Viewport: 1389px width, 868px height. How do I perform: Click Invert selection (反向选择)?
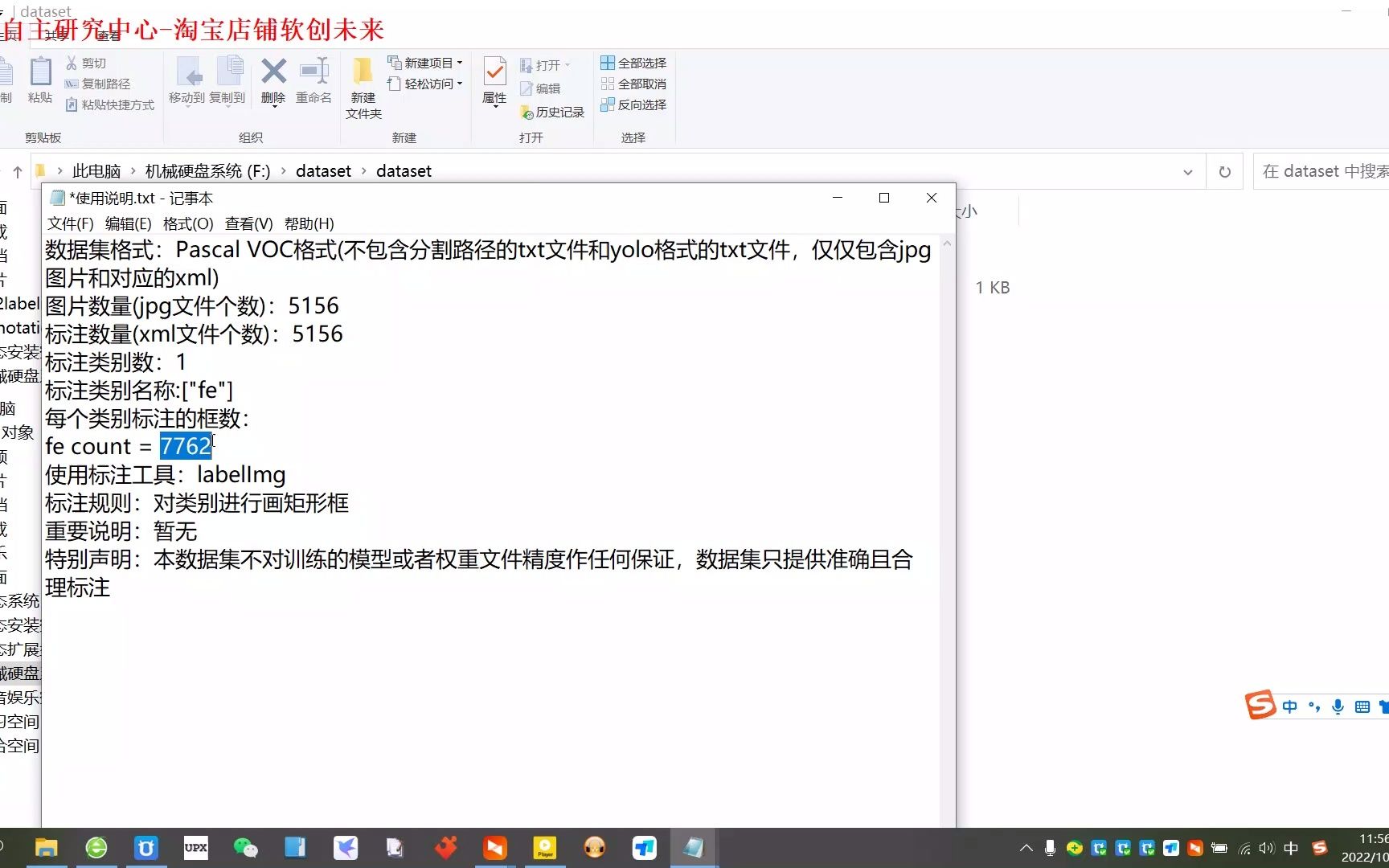click(x=633, y=104)
